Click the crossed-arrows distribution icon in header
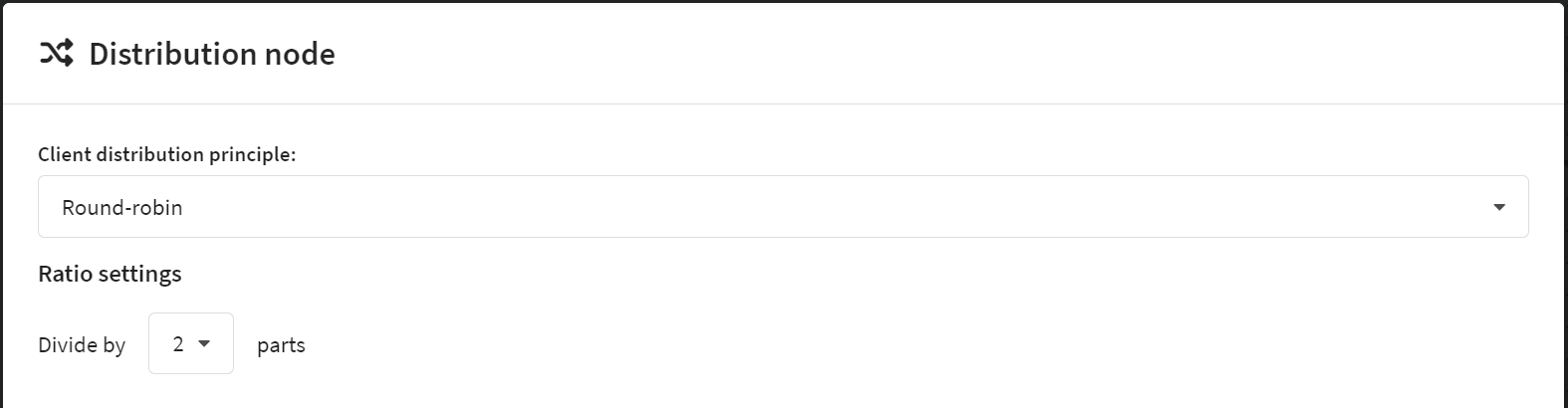 point(57,53)
